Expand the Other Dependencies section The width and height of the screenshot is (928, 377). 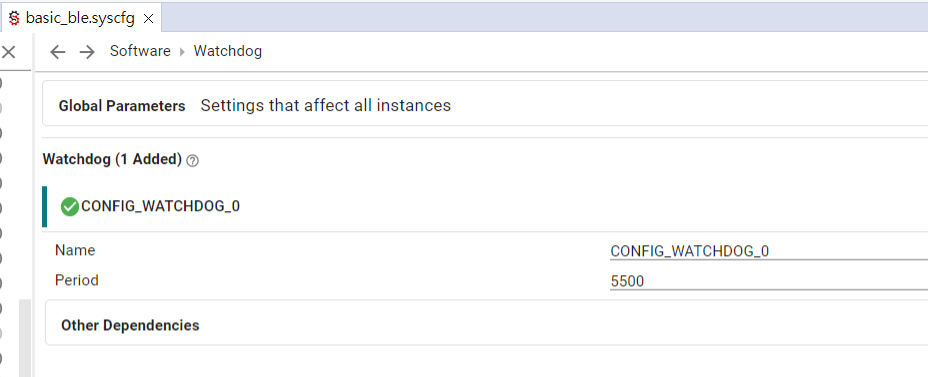click(x=487, y=325)
